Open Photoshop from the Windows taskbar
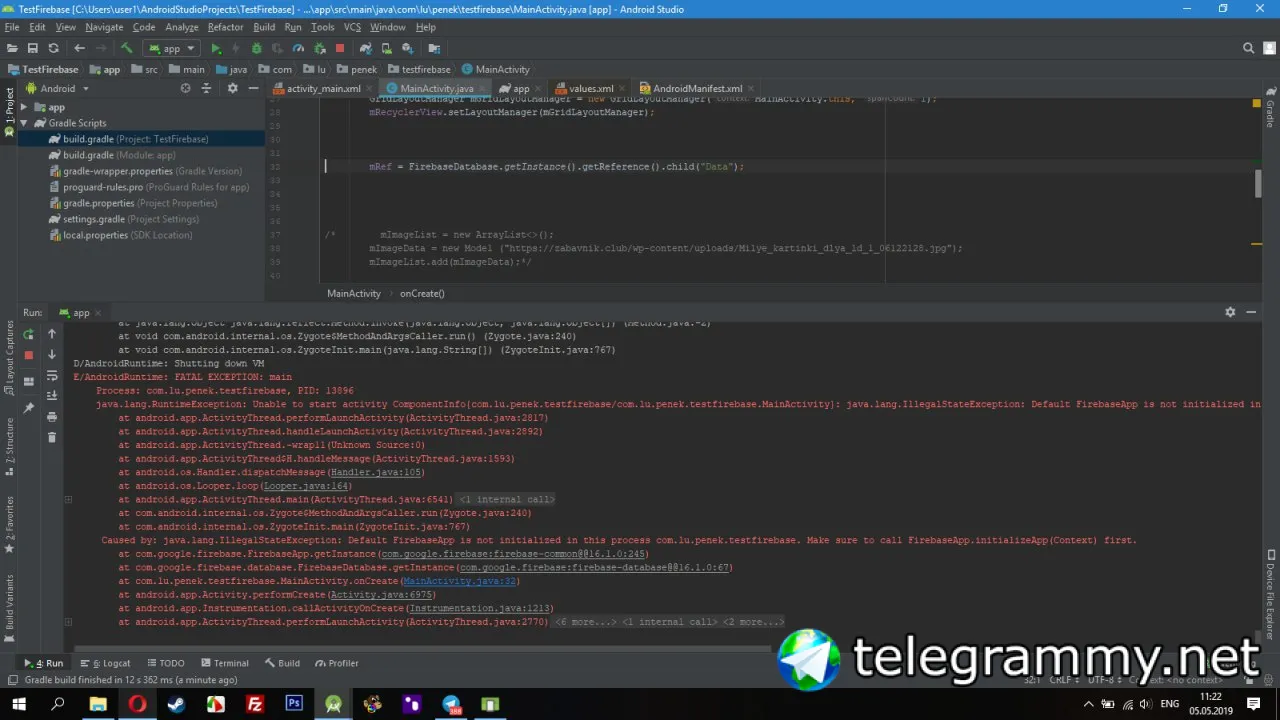1280x720 pixels. (294, 703)
